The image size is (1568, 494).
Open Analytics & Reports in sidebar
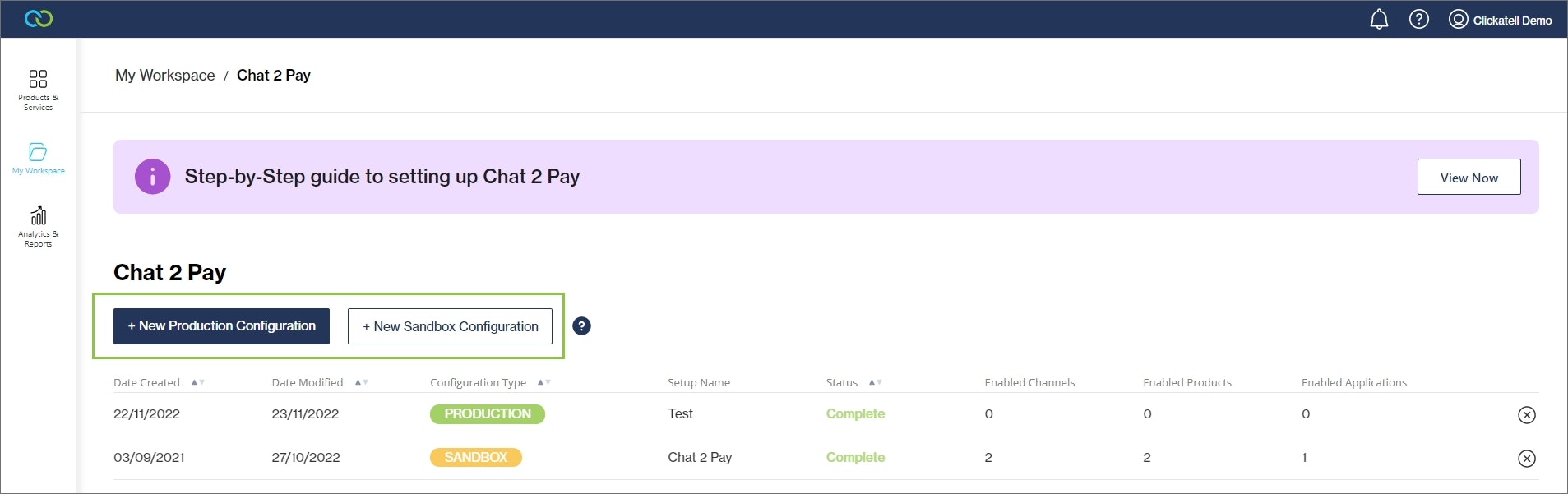38,227
